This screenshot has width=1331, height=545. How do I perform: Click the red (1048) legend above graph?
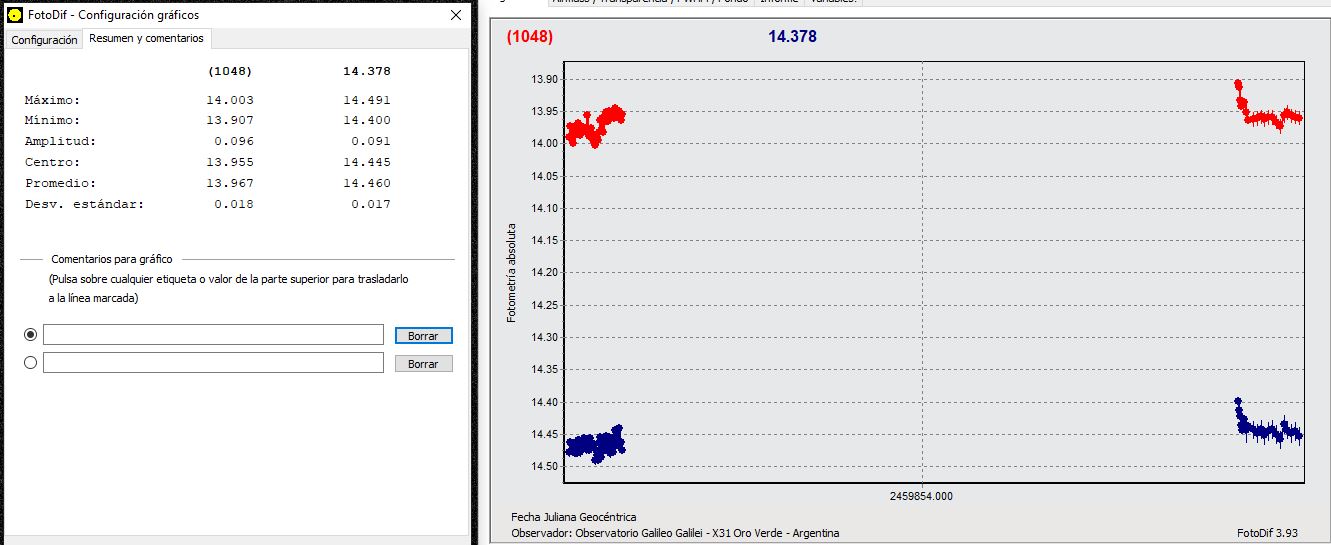point(529,37)
